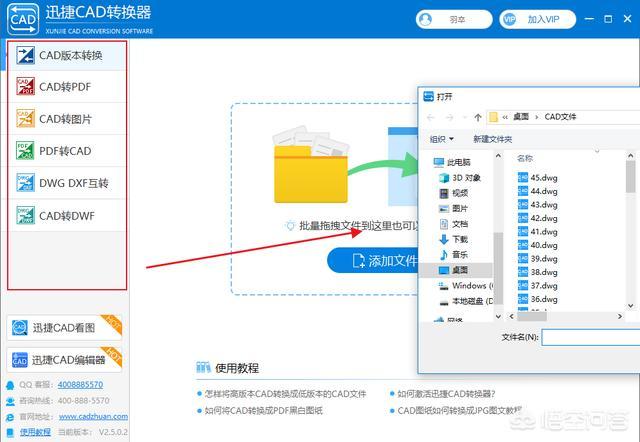
Task: Click the forward arrow in 打开 dialog
Action: coord(449,118)
